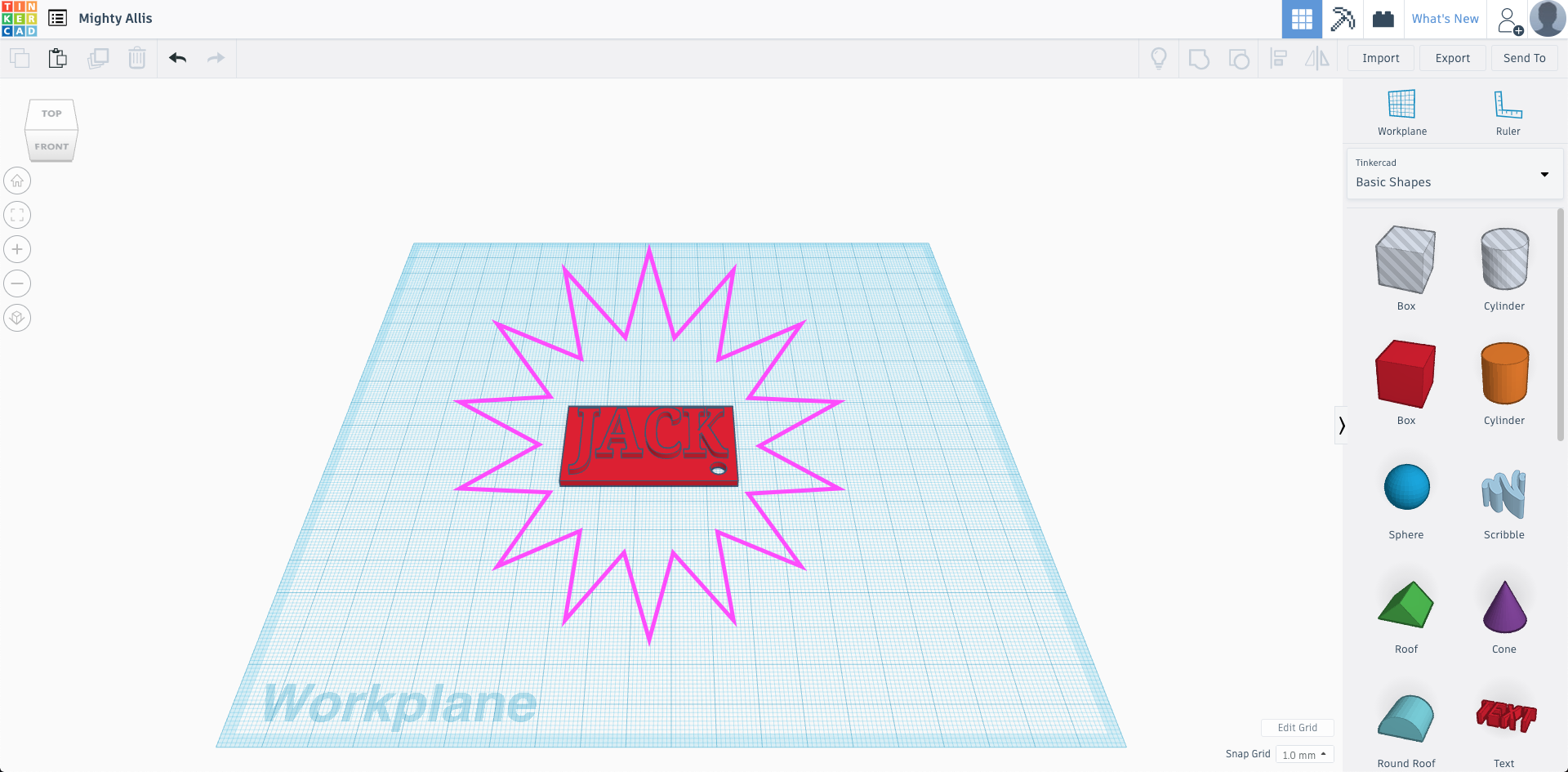Toggle orthographic view with the perspective icon
The image size is (1568, 772).
tap(16, 317)
